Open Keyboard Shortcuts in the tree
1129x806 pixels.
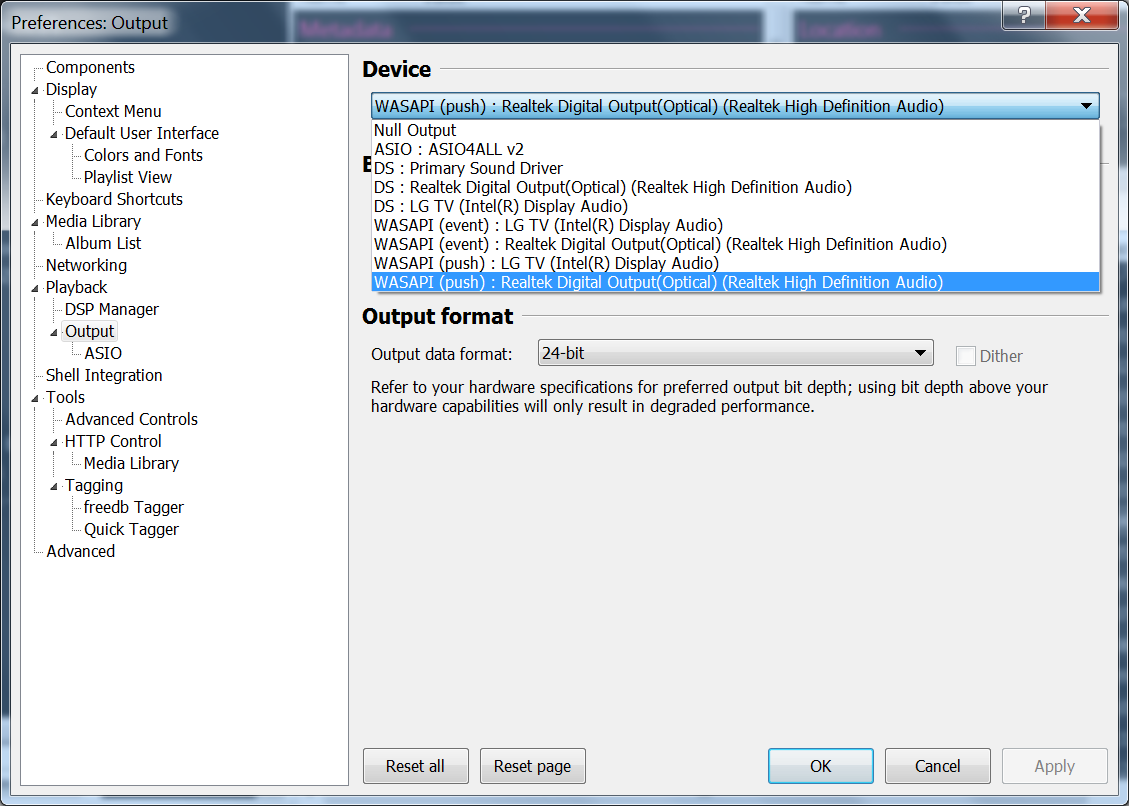114,200
